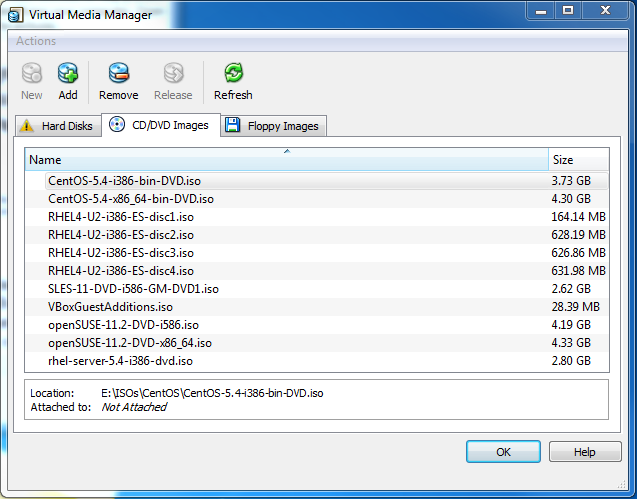Click the OK button
637x499 pixels.
coord(503,452)
